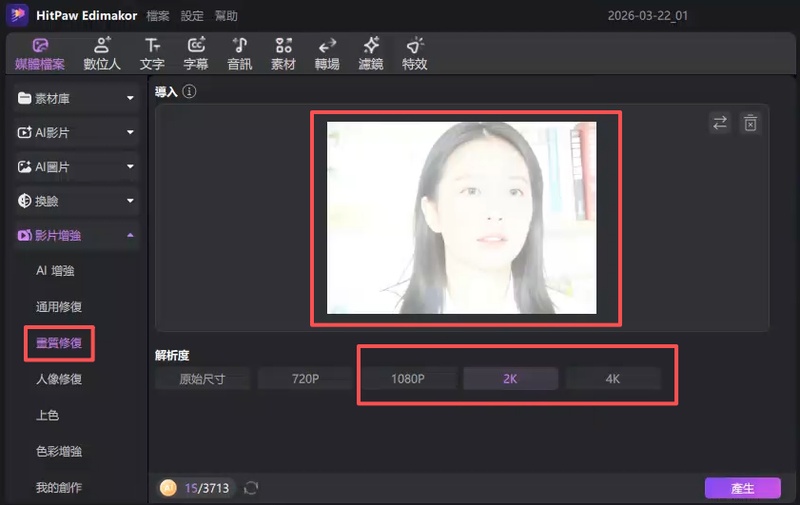Open the 濾鏡 filters tab

point(371,54)
